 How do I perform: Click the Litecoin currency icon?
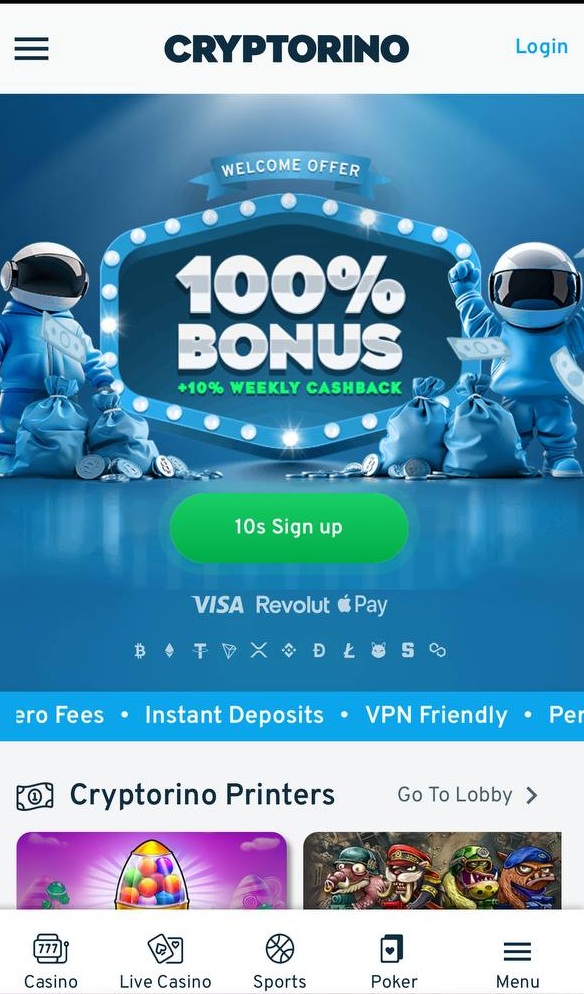pyautogui.click(x=349, y=650)
